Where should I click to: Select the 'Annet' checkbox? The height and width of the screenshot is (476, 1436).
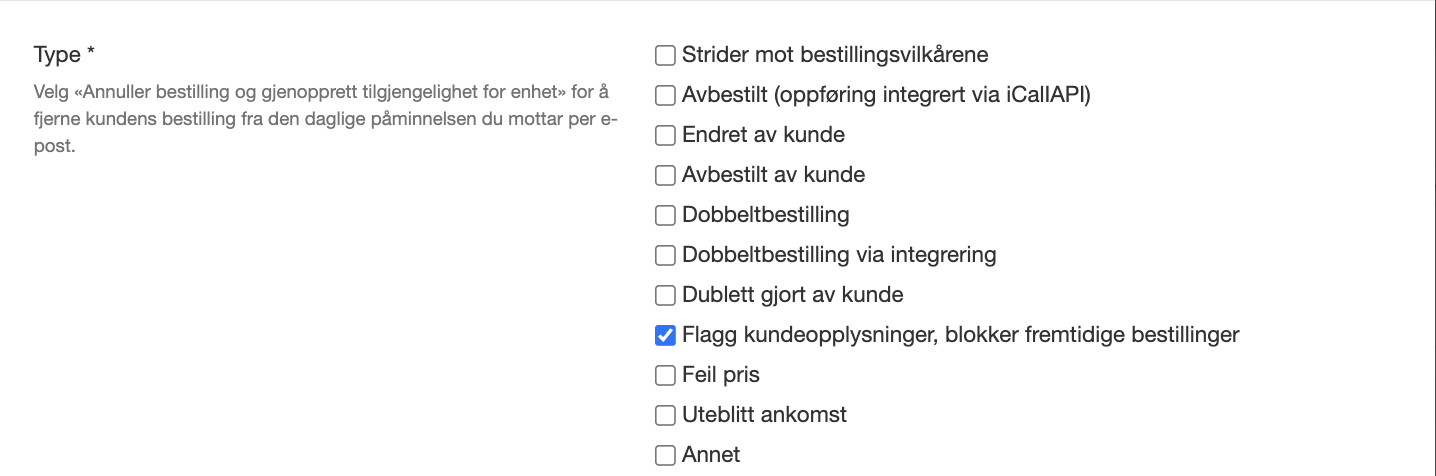[x=665, y=455]
